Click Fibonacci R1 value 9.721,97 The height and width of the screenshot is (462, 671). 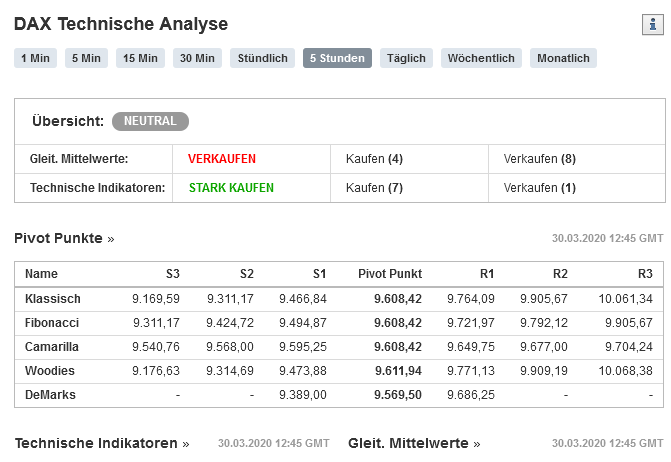click(471, 323)
